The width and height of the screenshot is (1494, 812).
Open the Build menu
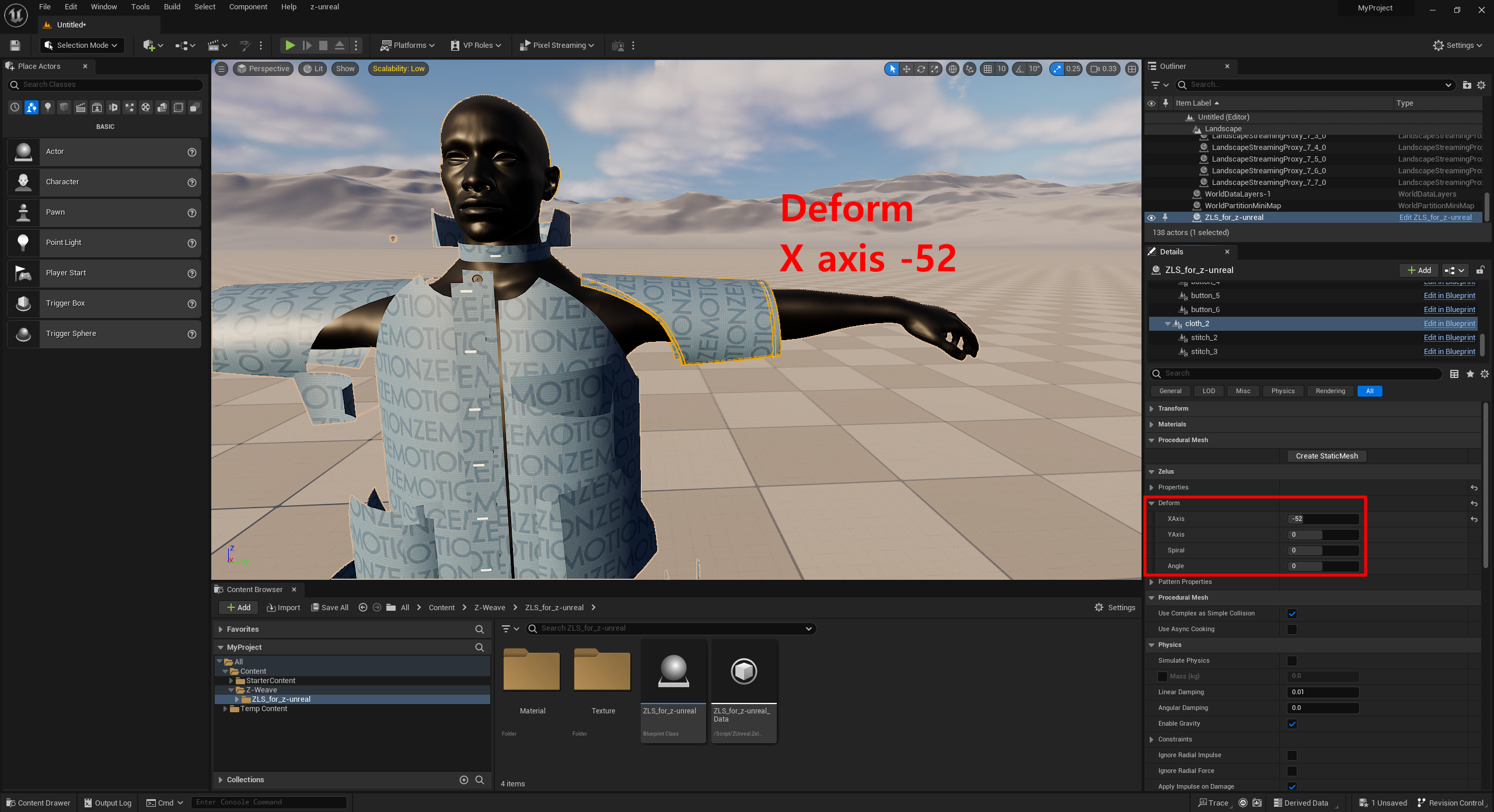pyautogui.click(x=172, y=7)
